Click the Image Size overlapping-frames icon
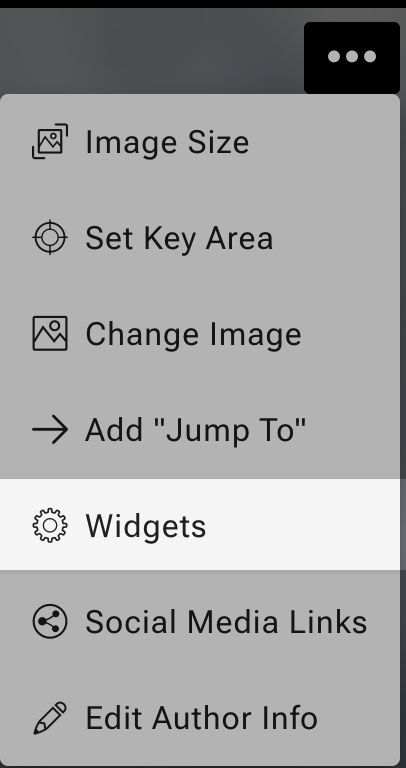Screen dimensions: 406x768 [50, 141]
